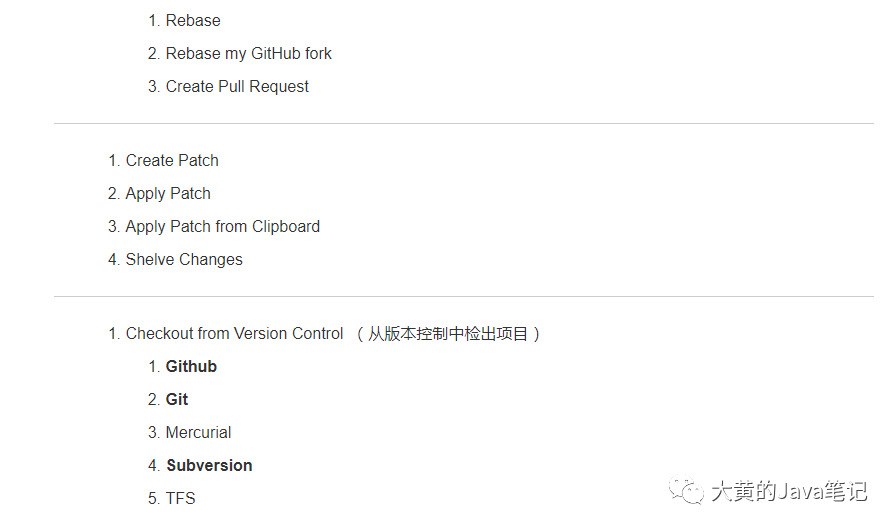This screenshot has height=530, width=896.
Task: Click the WeChat logo icon in watermark
Action: (x=687, y=490)
